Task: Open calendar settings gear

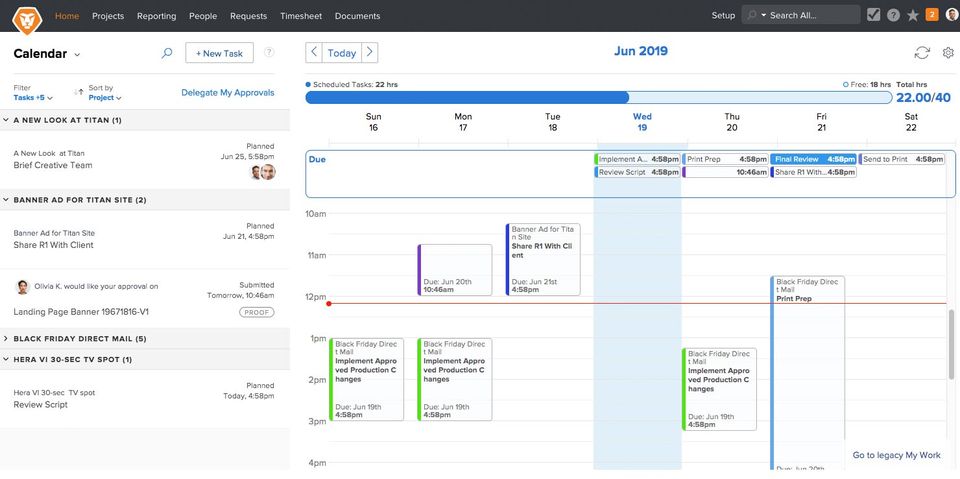Action: point(948,53)
